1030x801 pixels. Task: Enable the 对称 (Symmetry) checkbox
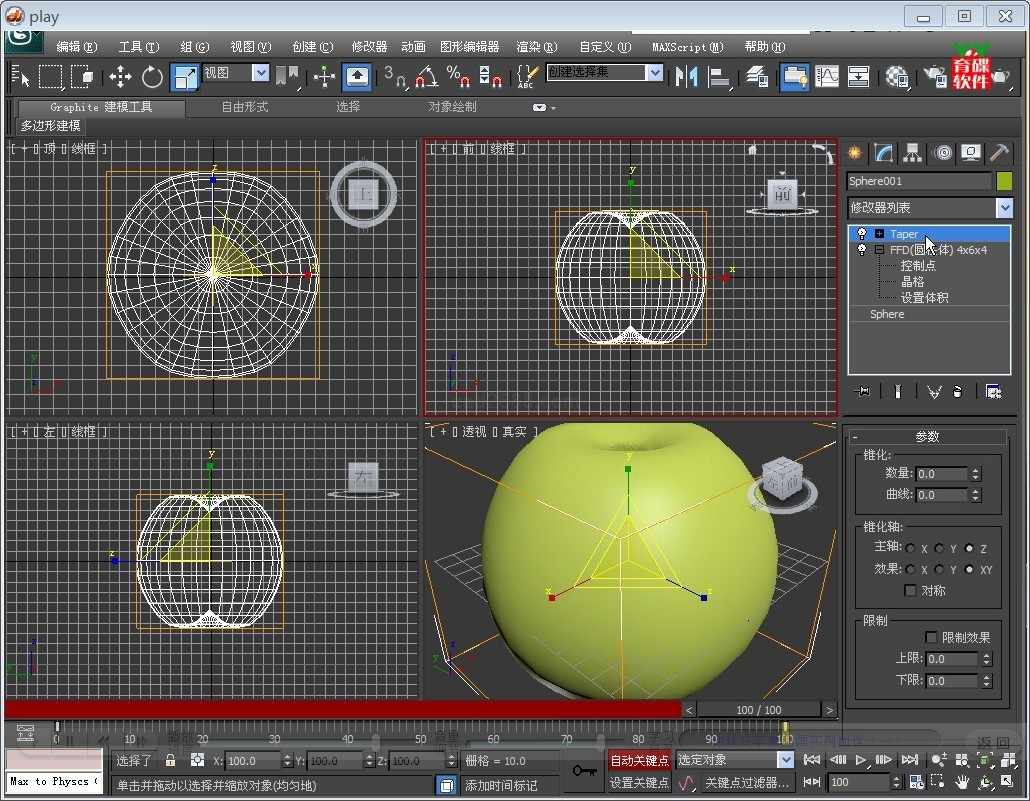(x=910, y=590)
